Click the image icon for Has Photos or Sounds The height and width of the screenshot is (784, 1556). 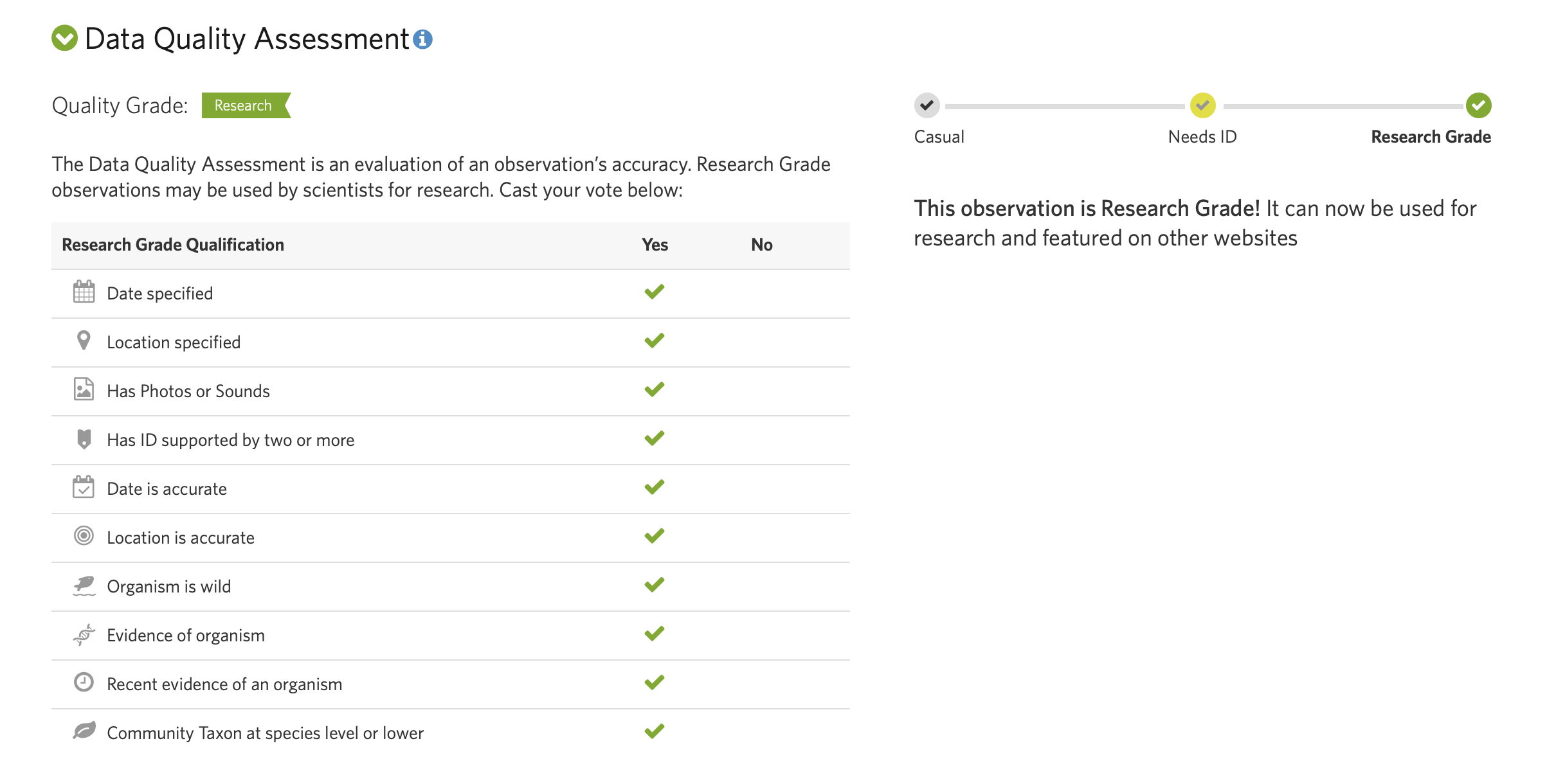tap(84, 389)
